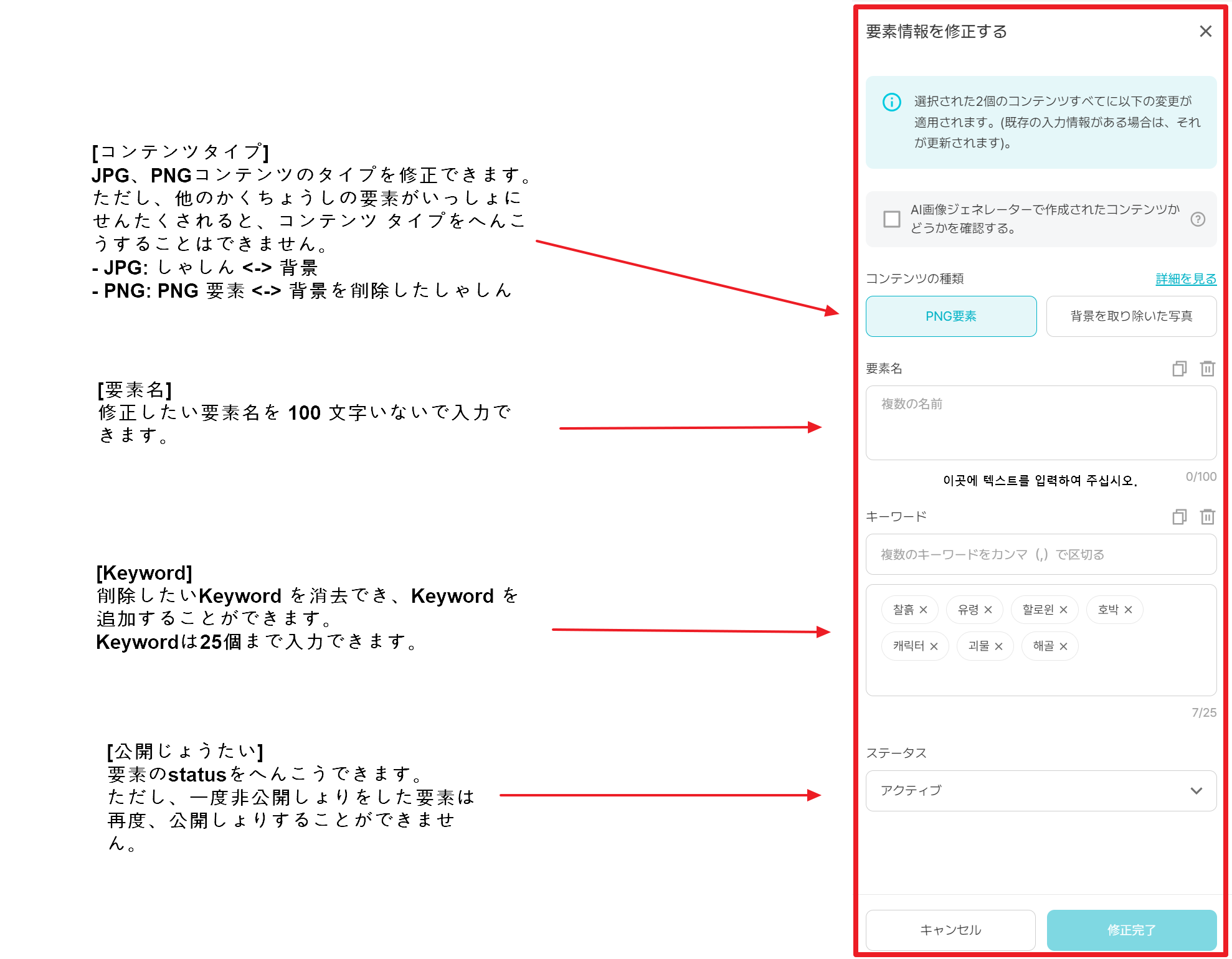Click the 修正完了 button
1232x959 pixels.
coord(1131,930)
